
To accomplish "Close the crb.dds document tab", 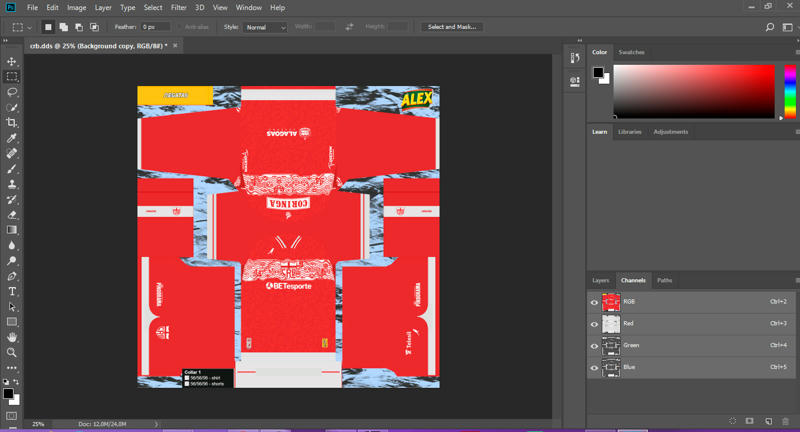I will coord(175,45).
